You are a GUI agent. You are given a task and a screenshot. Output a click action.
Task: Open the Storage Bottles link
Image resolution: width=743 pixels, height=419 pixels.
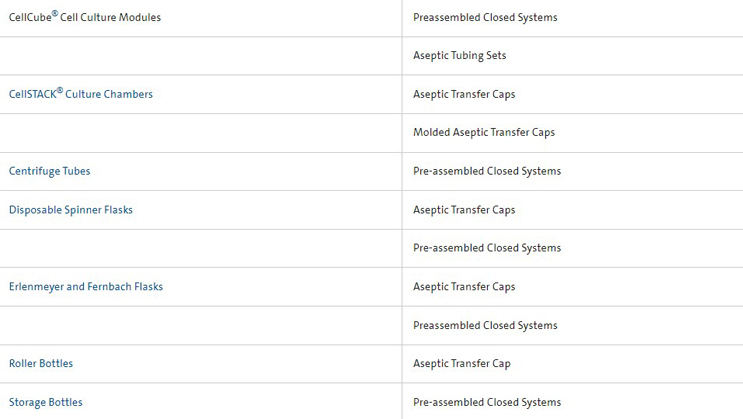point(46,402)
